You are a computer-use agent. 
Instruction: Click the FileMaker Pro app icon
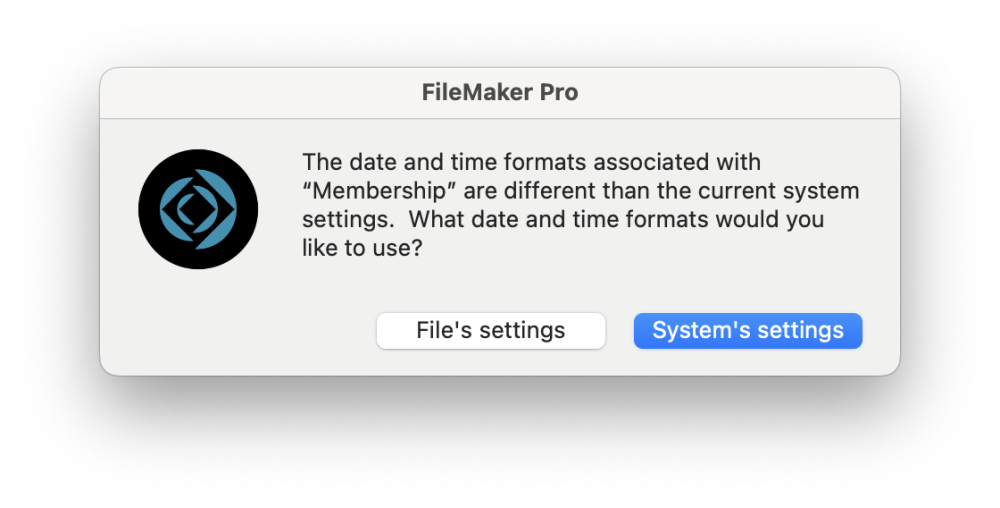(x=198, y=209)
